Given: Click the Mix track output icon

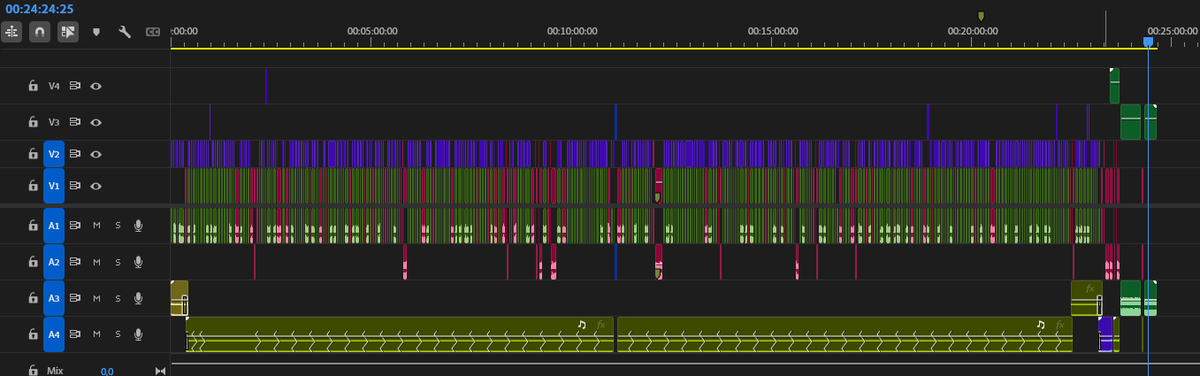Looking at the screenshot, I should (160, 371).
